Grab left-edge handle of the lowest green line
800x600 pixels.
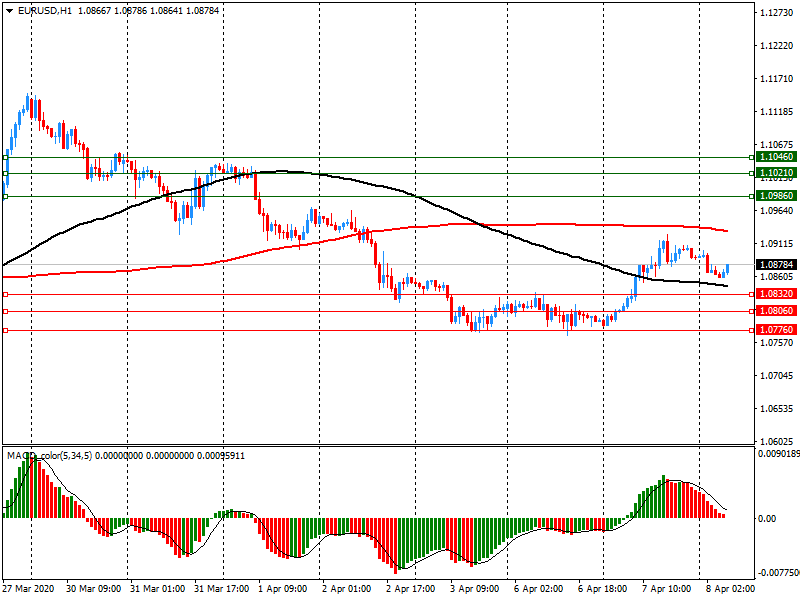[x=5, y=197]
